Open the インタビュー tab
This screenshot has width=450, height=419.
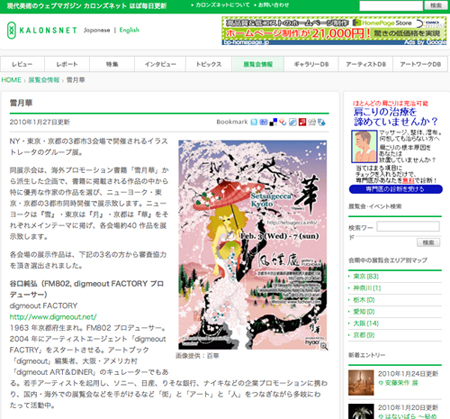pos(160,64)
